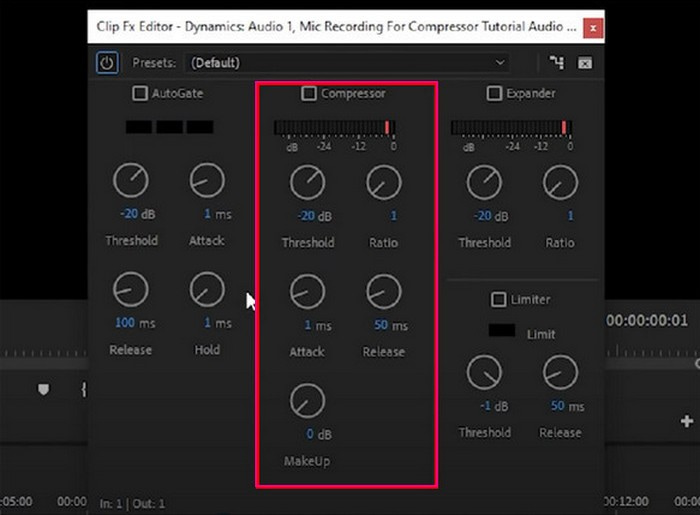Viewport: 700px width, 515px height.
Task: Click the AutoGate Threshold knob
Action: [131, 180]
